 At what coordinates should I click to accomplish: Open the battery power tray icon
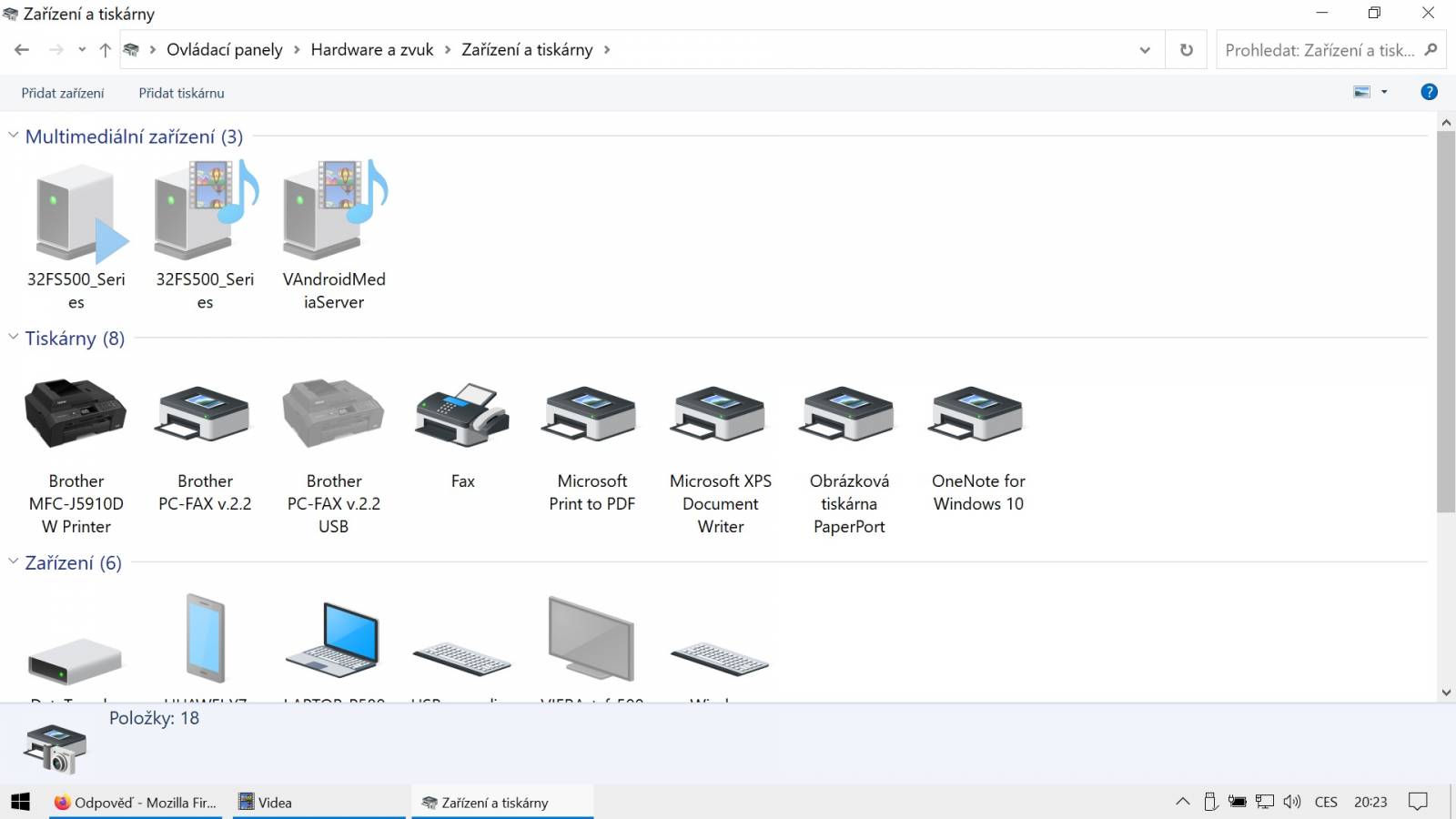click(x=1238, y=802)
